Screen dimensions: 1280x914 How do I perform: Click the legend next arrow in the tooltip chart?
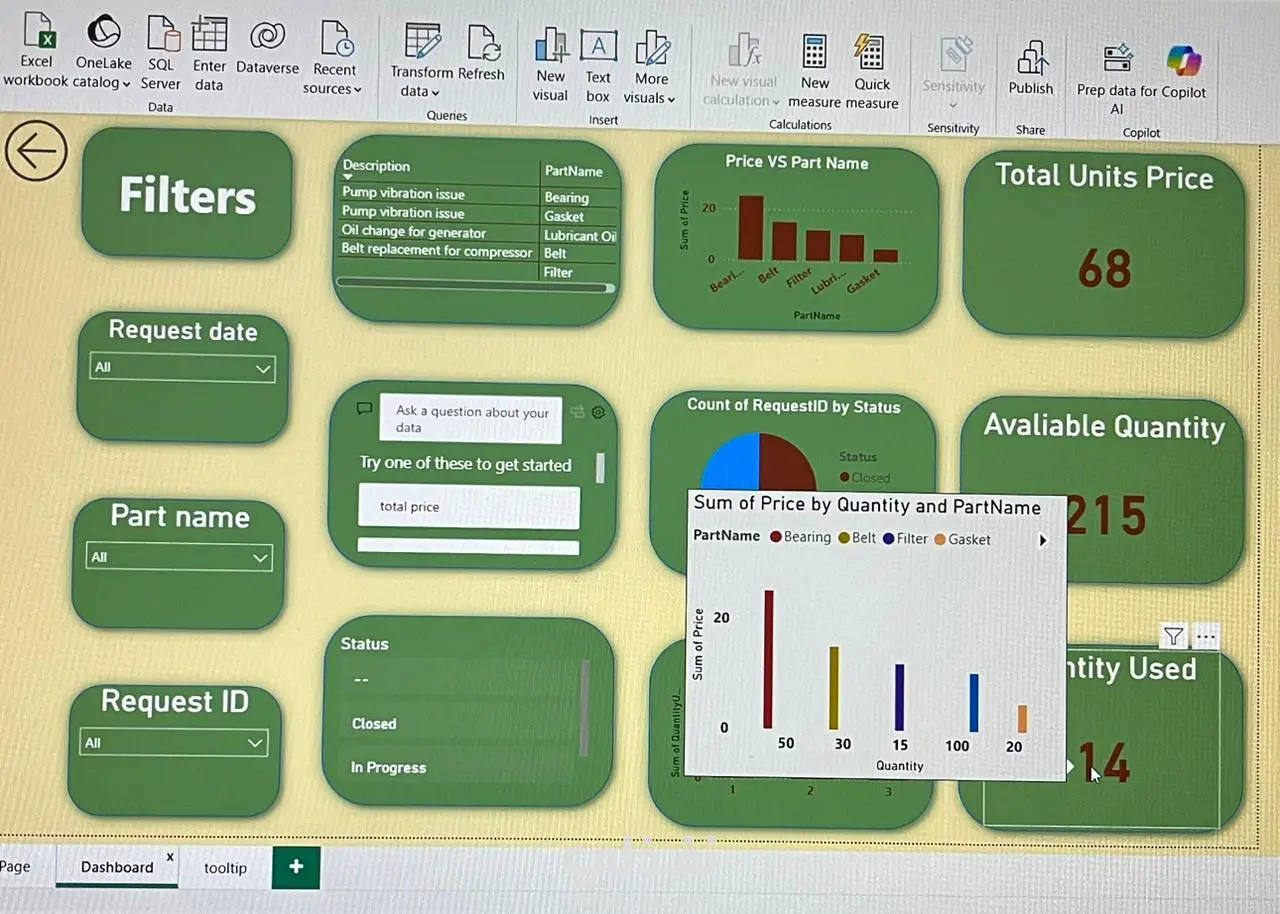1043,540
